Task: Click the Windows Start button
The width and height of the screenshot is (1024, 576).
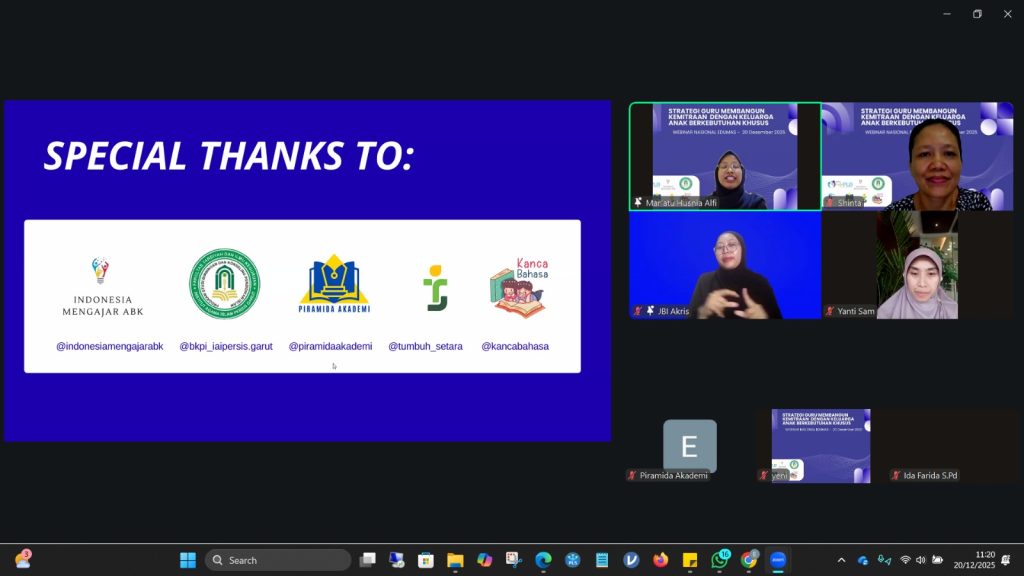Action: point(187,560)
